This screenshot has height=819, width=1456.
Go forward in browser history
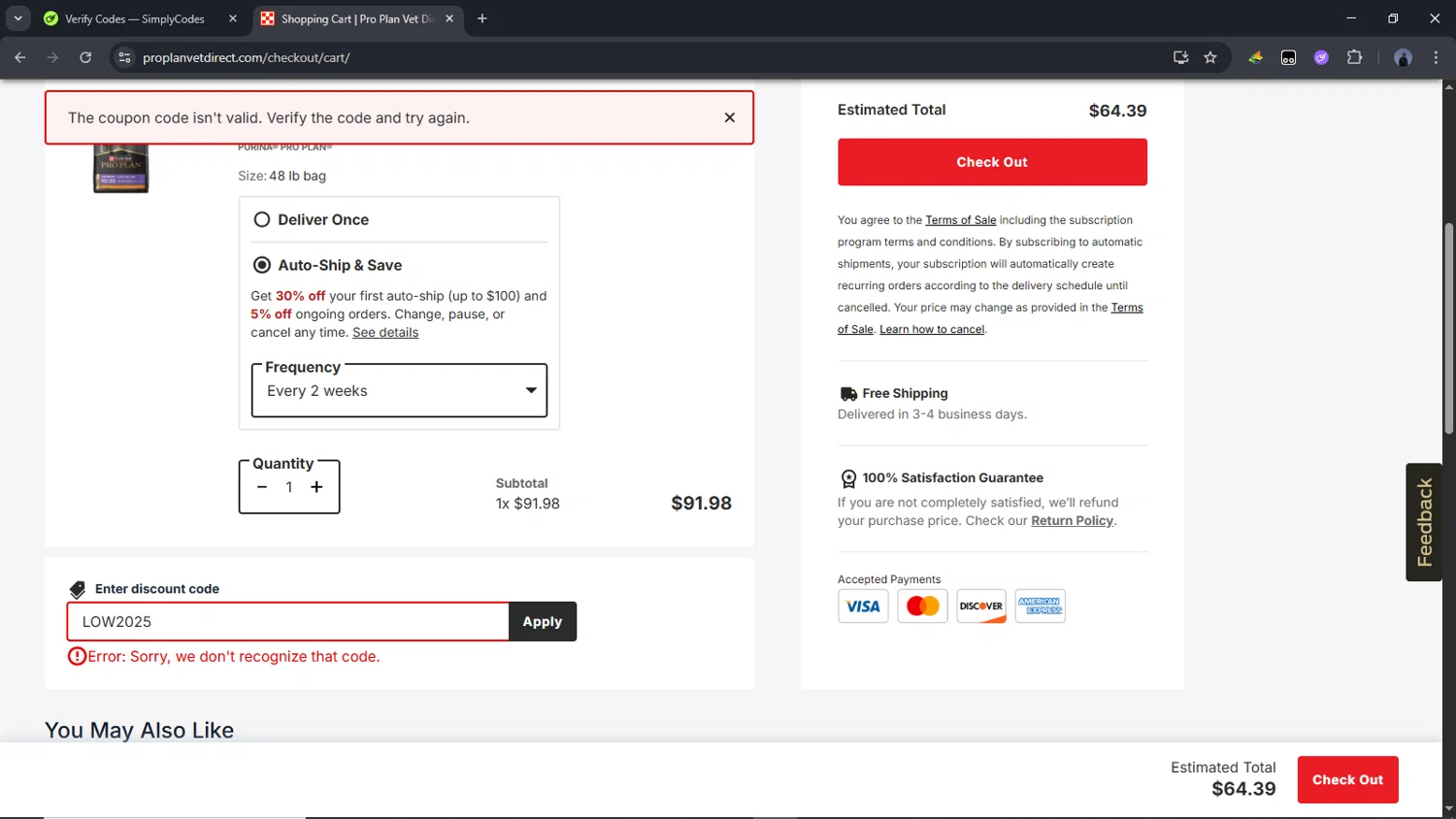point(52,57)
